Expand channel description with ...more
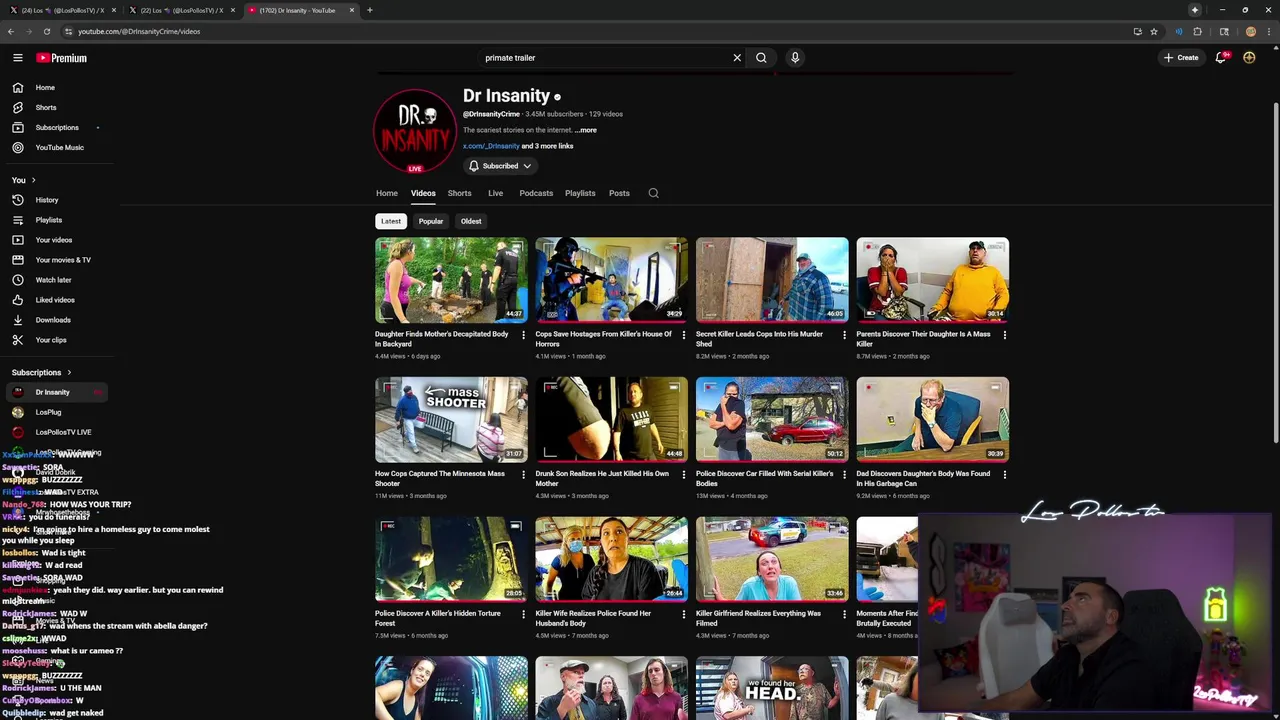Screen dimensions: 1280x720 click(586, 130)
